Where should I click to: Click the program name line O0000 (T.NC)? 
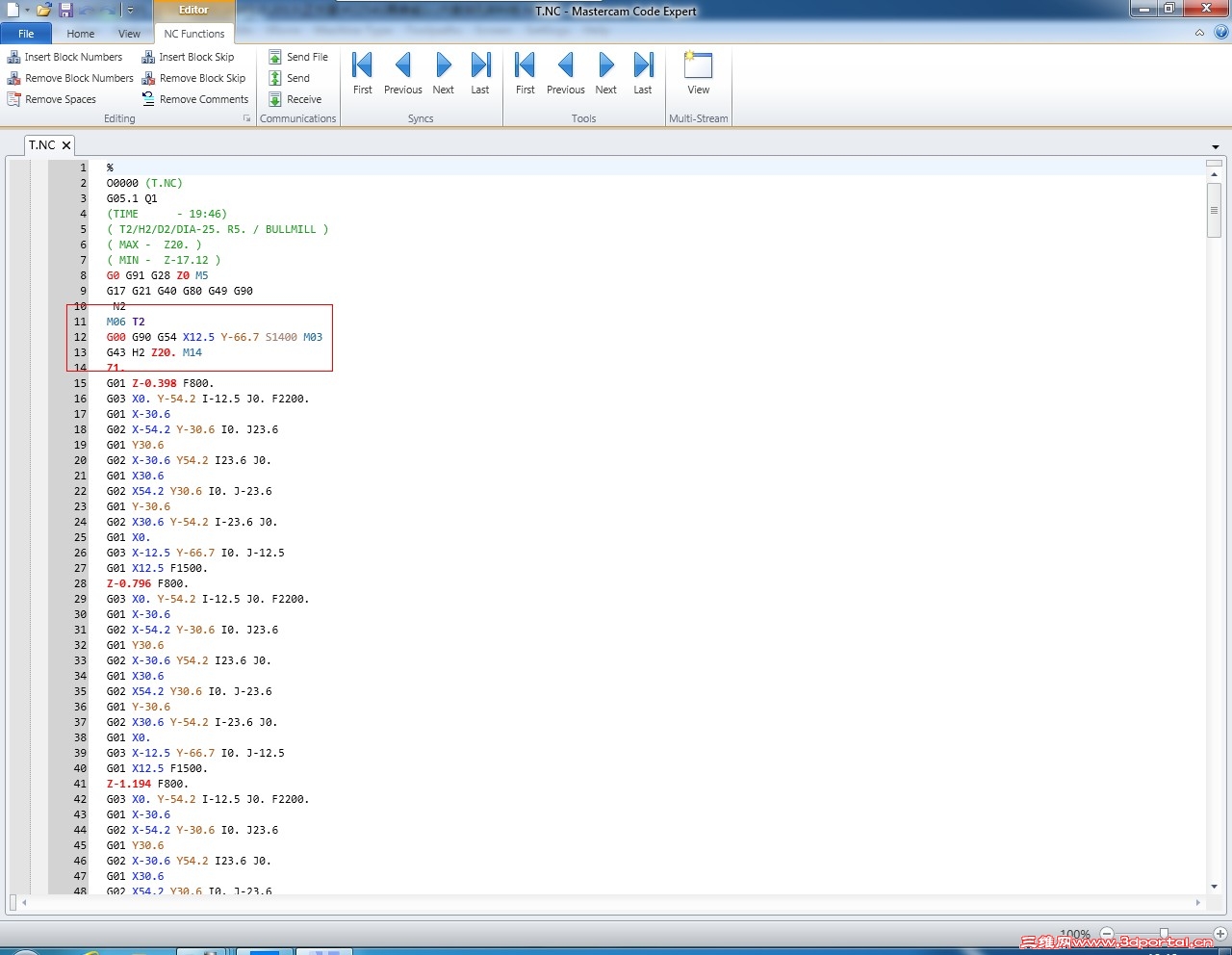[x=144, y=183]
